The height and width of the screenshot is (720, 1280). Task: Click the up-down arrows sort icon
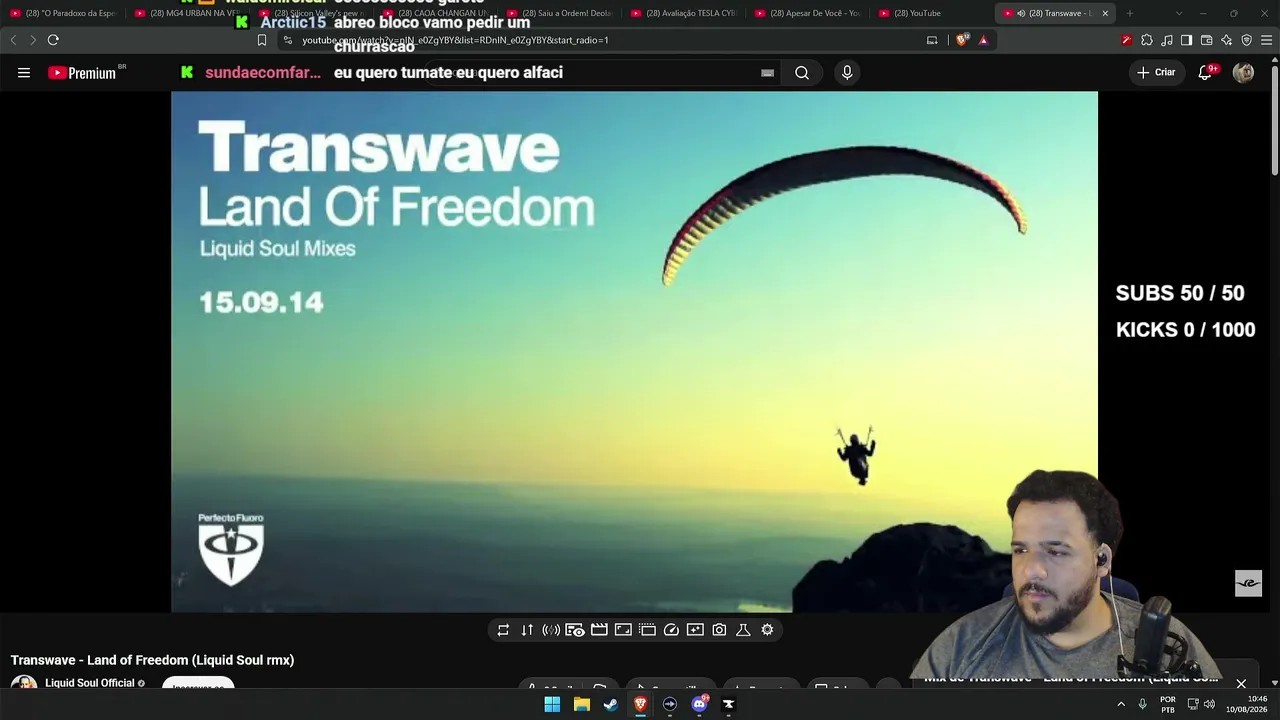click(527, 630)
